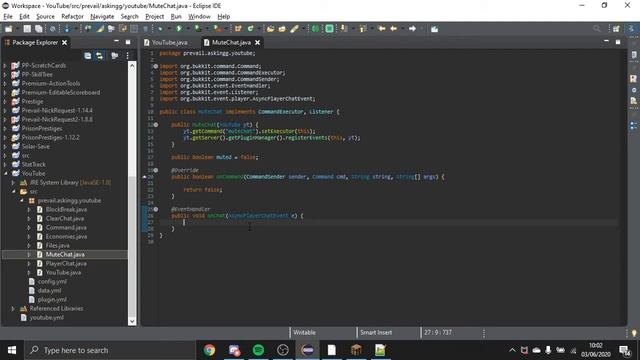Viewport: 640px width, 360px height.
Task: Select youtube.yml in Package Explorer
Action: [x=46, y=317]
